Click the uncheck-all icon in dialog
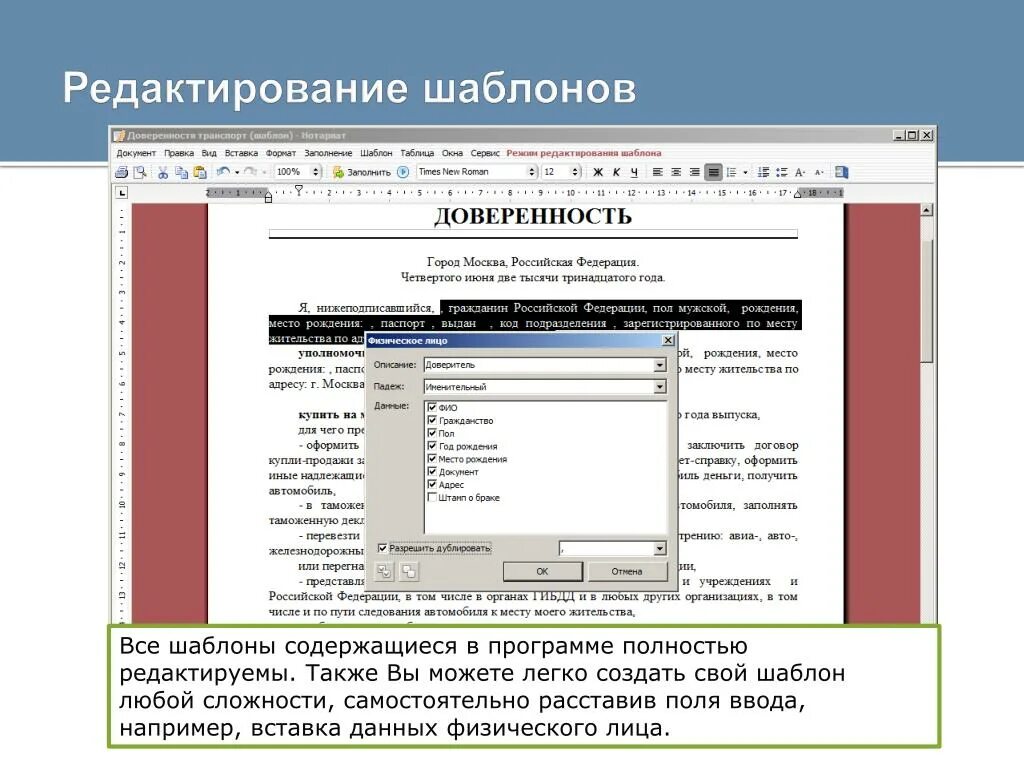Screen dimensions: 1024x768 (409, 572)
